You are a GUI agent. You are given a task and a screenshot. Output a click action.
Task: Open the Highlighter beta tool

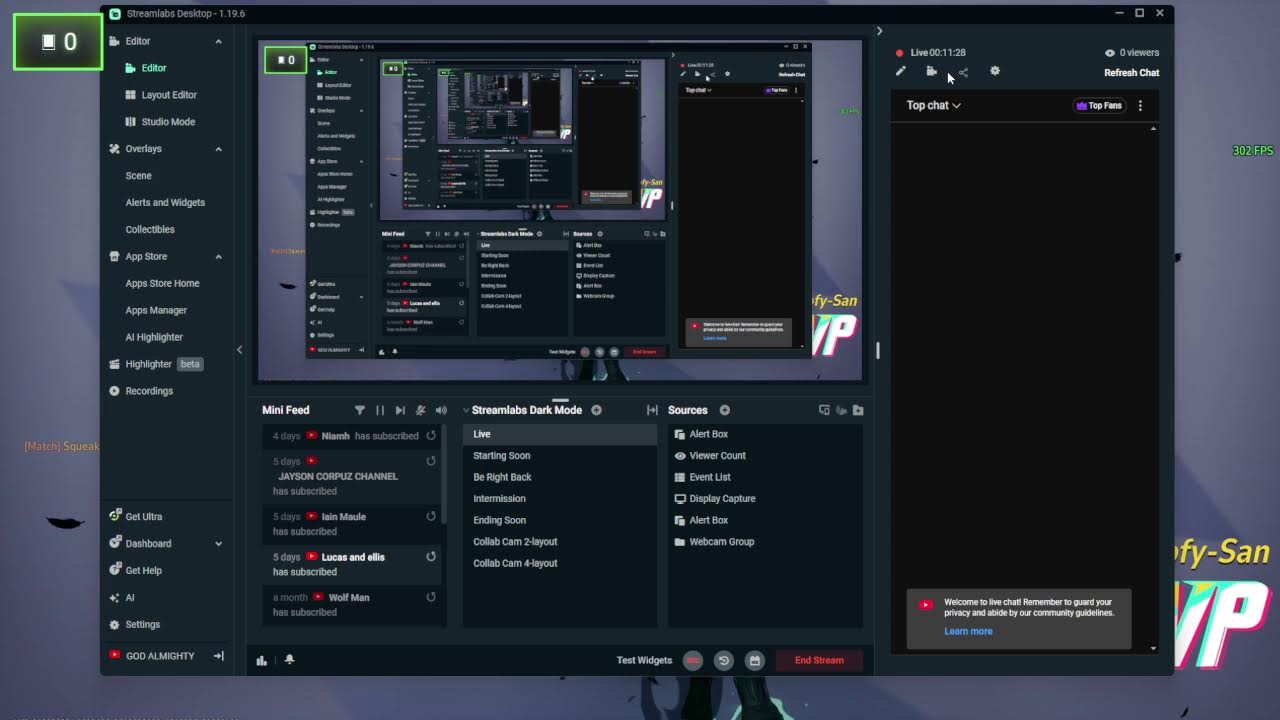pyautogui.click(x=155, y=364)
